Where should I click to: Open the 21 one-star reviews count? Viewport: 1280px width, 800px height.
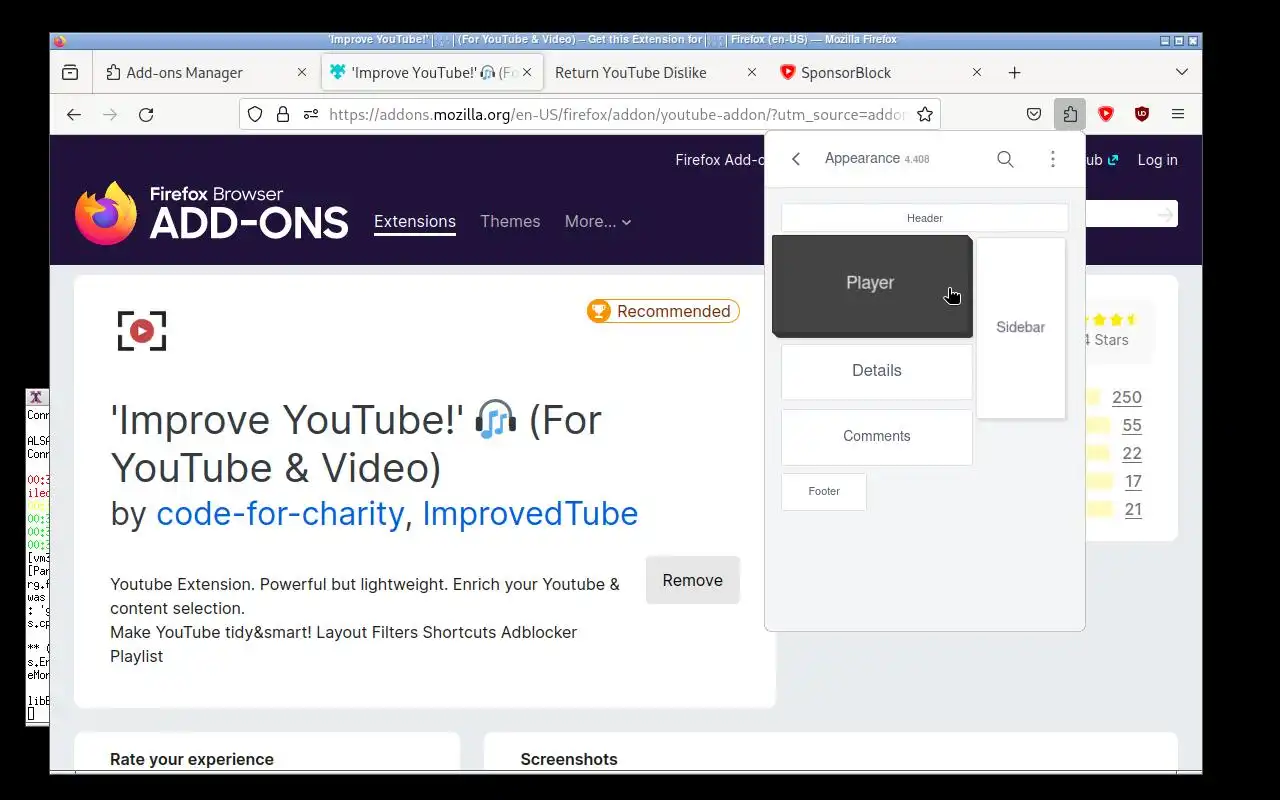[1132, 509]
